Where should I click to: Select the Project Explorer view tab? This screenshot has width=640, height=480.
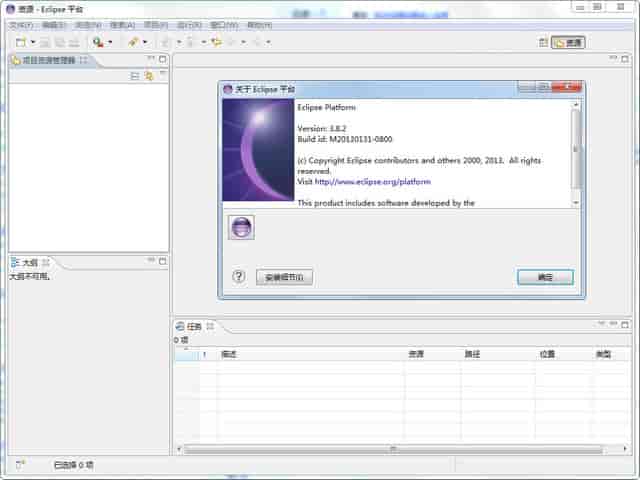pyautogui.click(x=49, y=60)
